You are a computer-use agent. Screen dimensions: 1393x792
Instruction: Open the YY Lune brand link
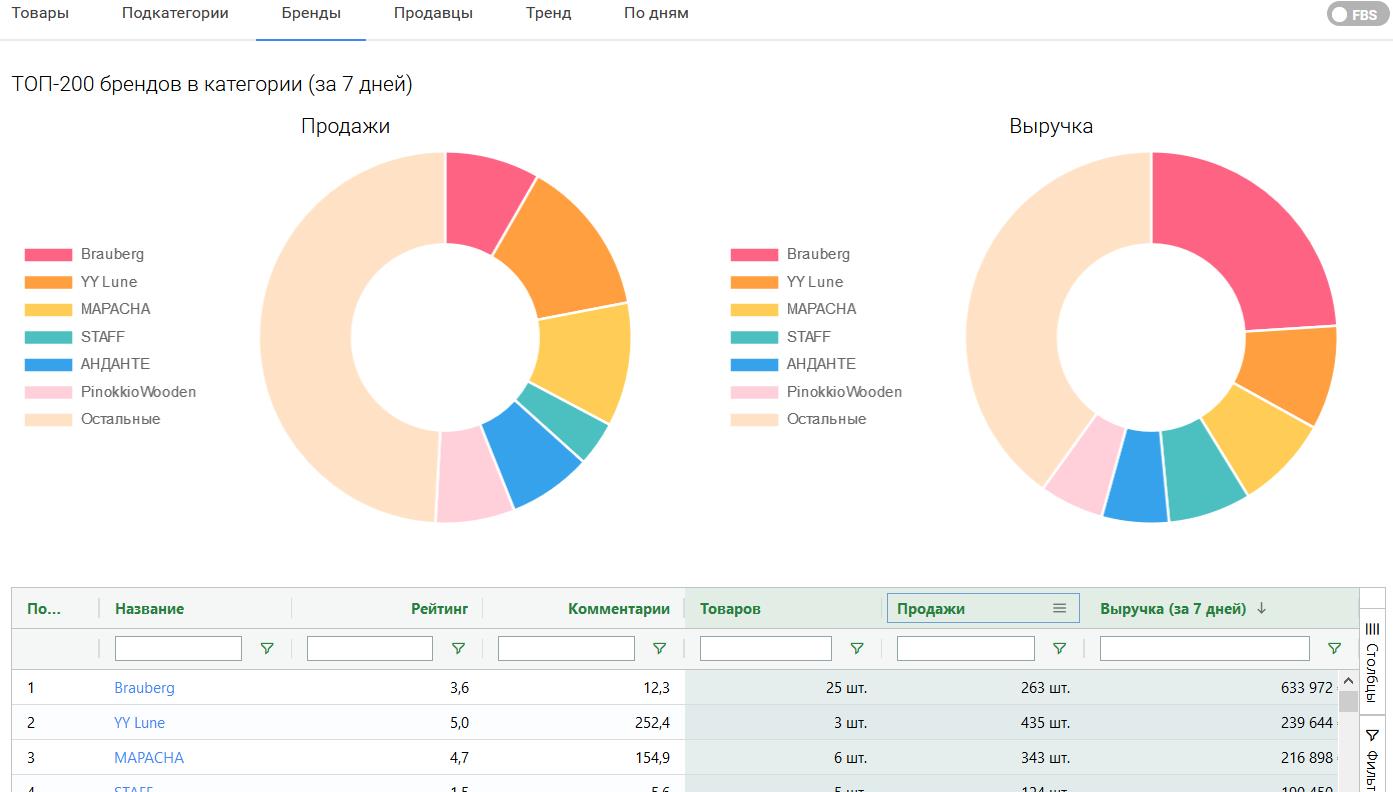pyautogui.click(x=139, y=723)
